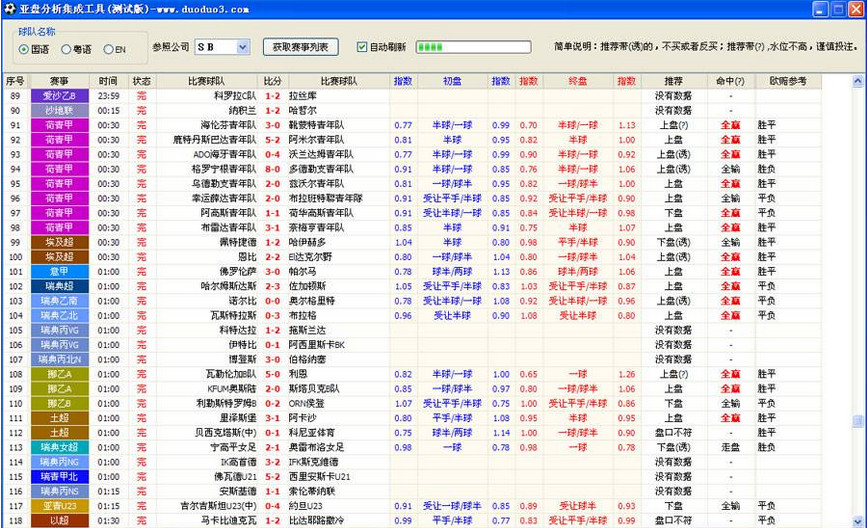Click the 科尼亚体育 team name
The image size is (867, 528).
pos(312,433)
